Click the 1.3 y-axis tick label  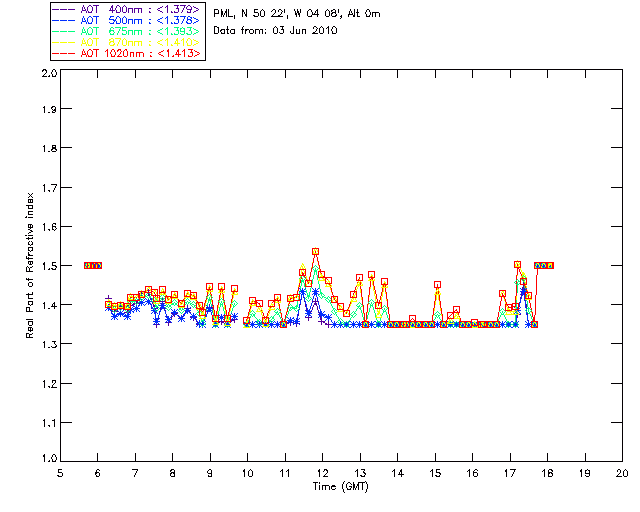click(49, 345)
